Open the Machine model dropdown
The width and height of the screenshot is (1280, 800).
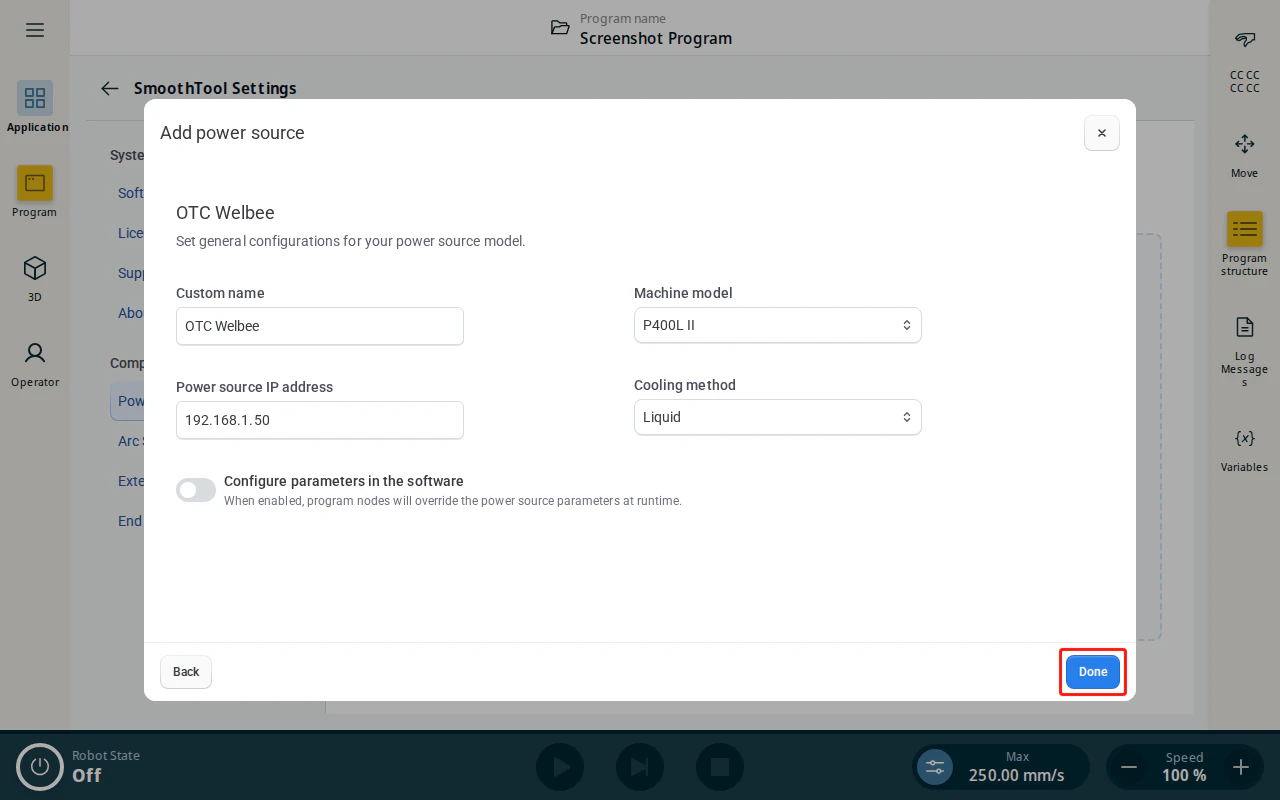[777, 325]
